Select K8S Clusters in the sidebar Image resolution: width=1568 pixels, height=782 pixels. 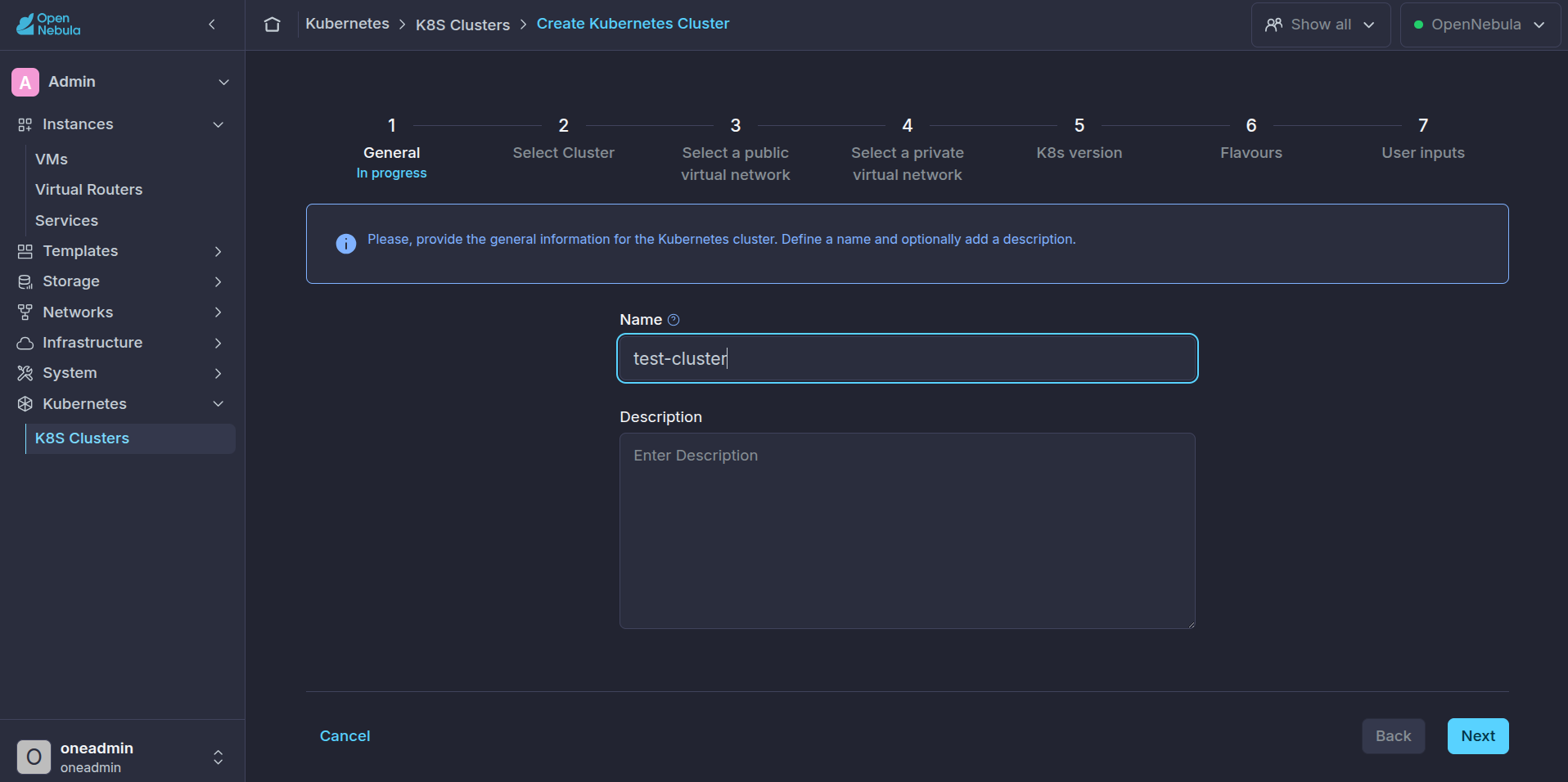tap(130, 438)
